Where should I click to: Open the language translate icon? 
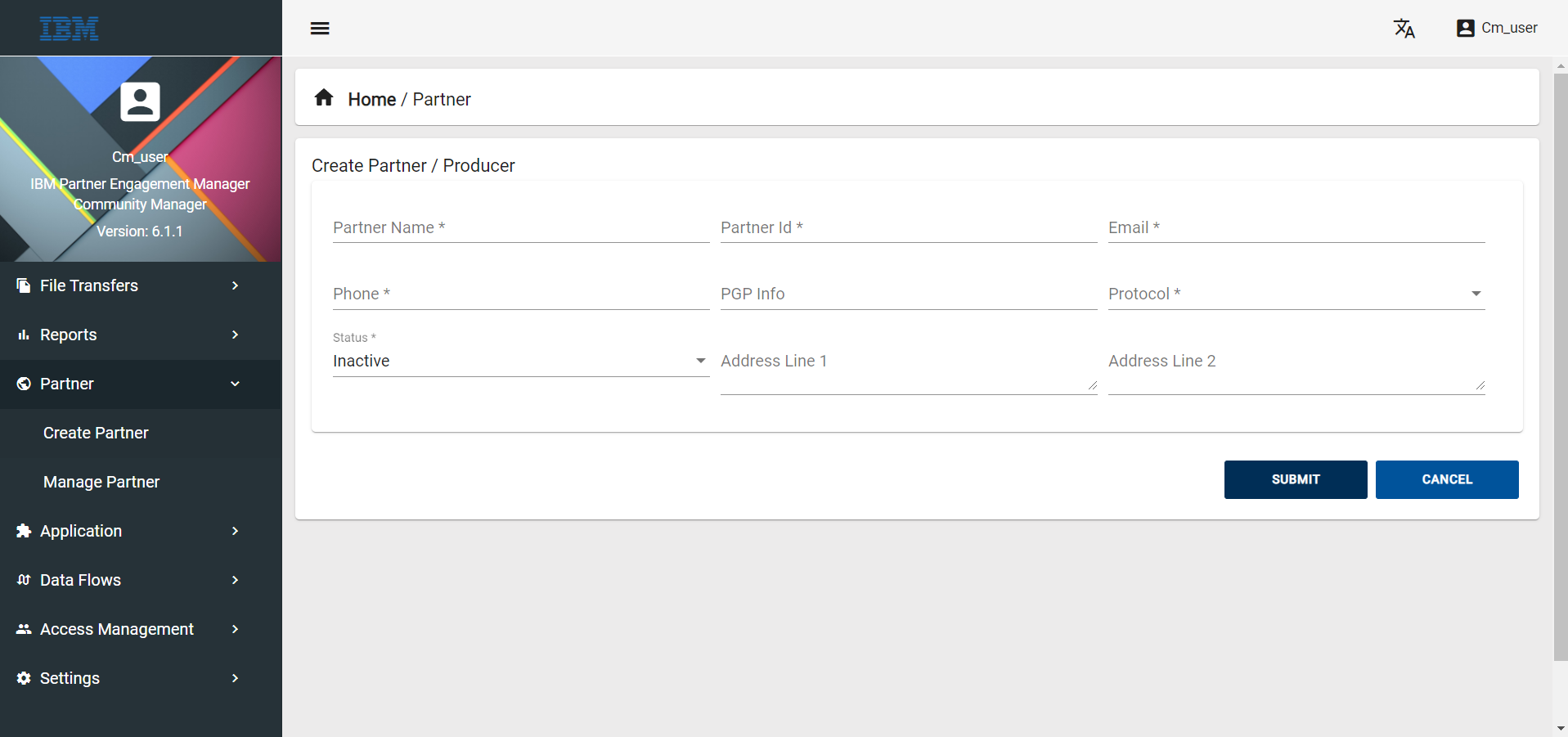point(1404,29)
